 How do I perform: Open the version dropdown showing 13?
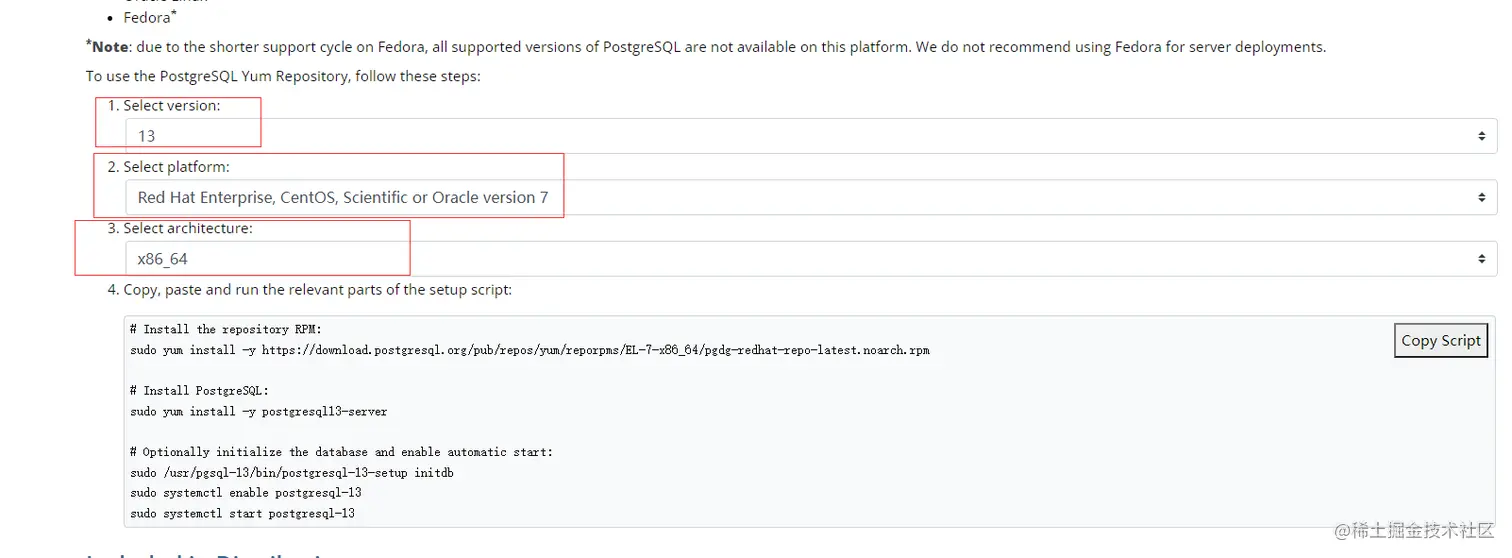800,136
